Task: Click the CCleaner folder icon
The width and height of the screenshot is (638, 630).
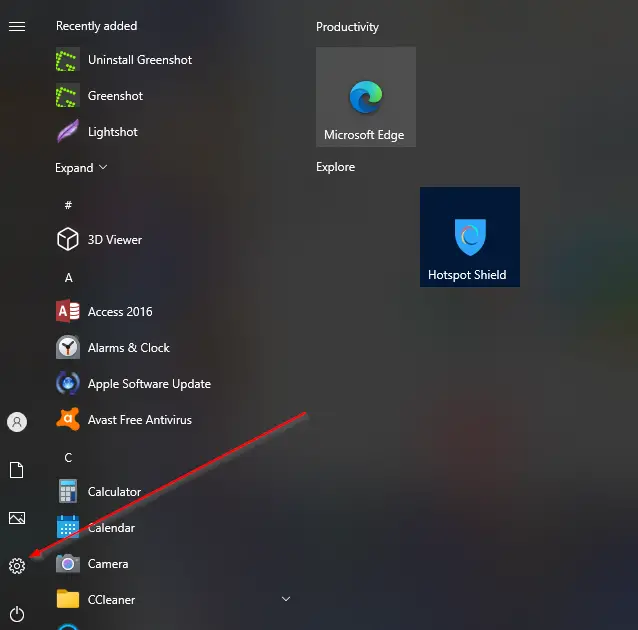Action: (68, 599)
